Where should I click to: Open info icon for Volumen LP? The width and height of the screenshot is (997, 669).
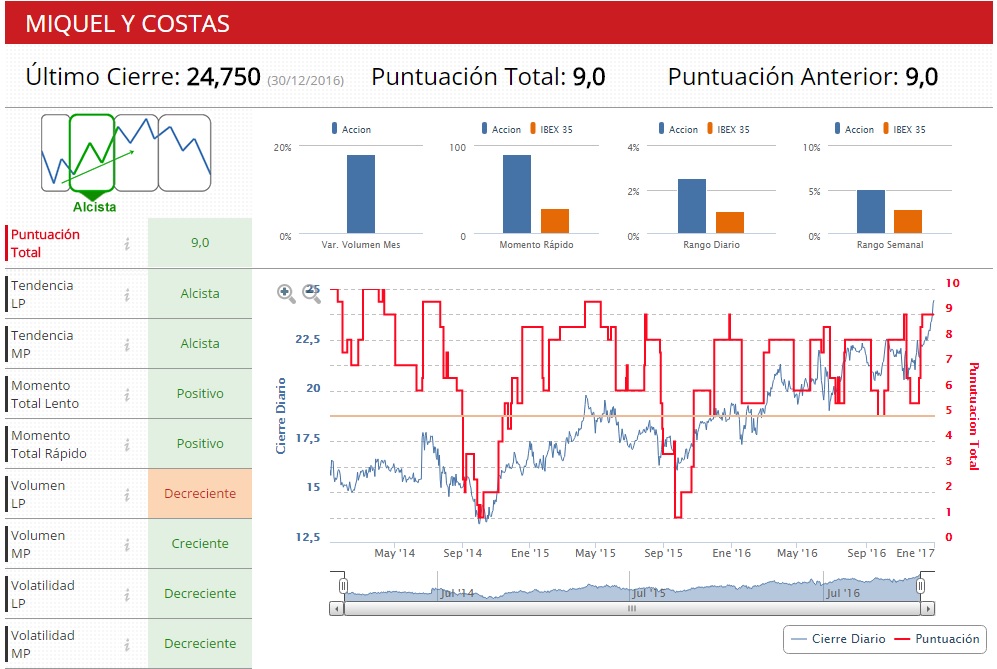[x=127, y=495]
